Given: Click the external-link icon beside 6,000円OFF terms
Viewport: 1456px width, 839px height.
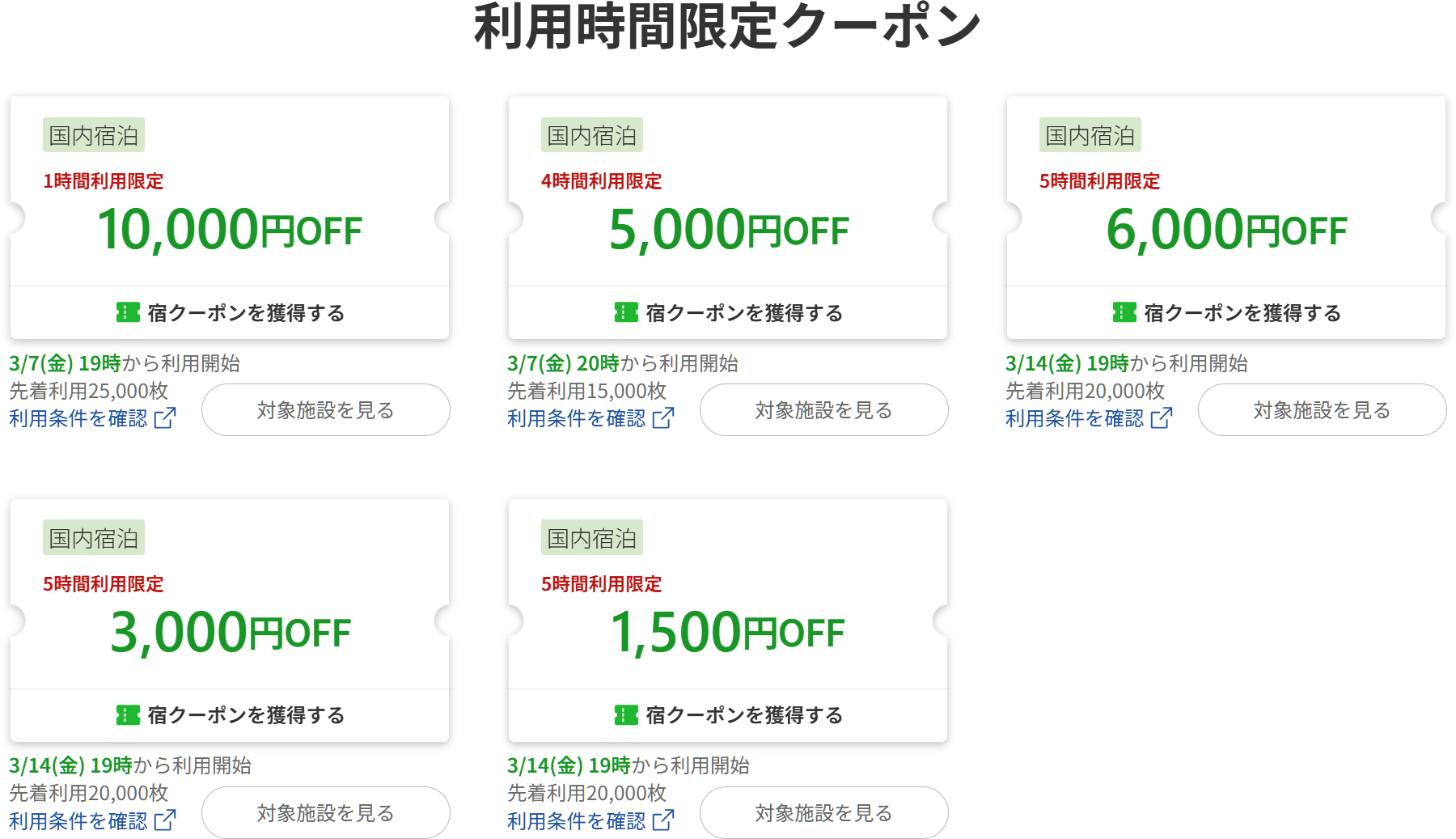Looking at the screenshot, I should [x=1162, y=418].
